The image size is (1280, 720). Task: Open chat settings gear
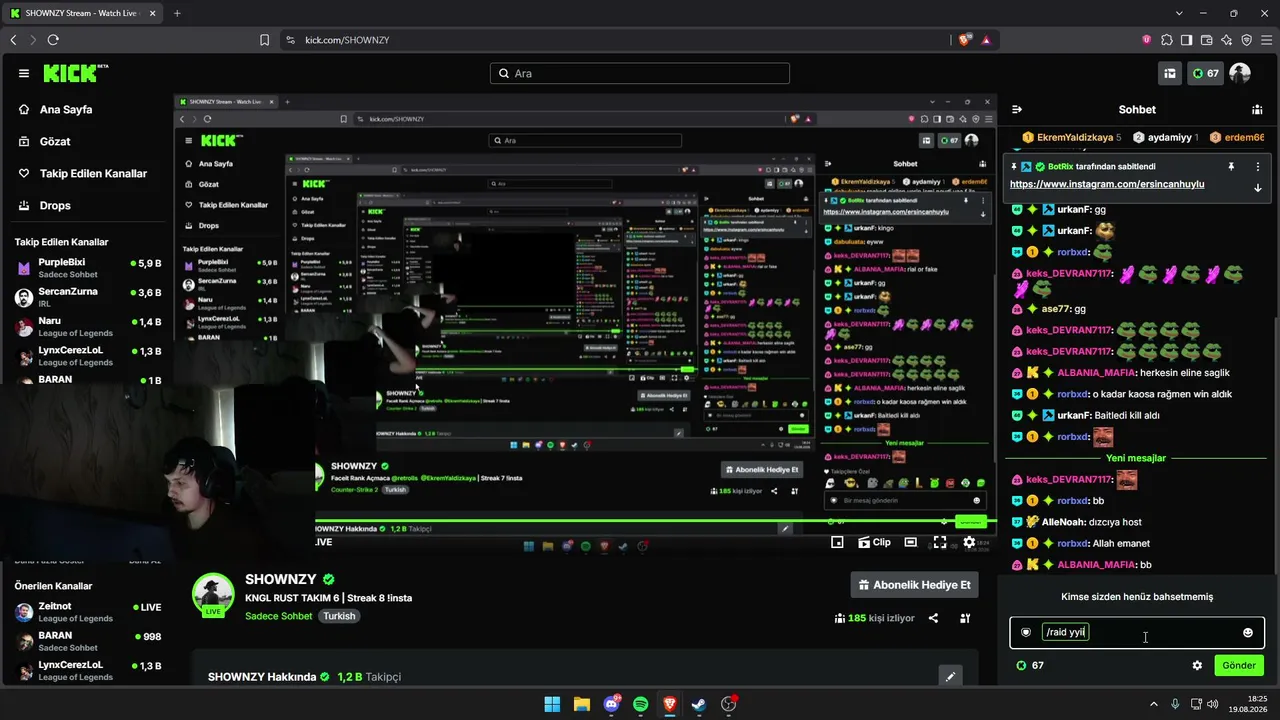click(x=1197, y=665)
